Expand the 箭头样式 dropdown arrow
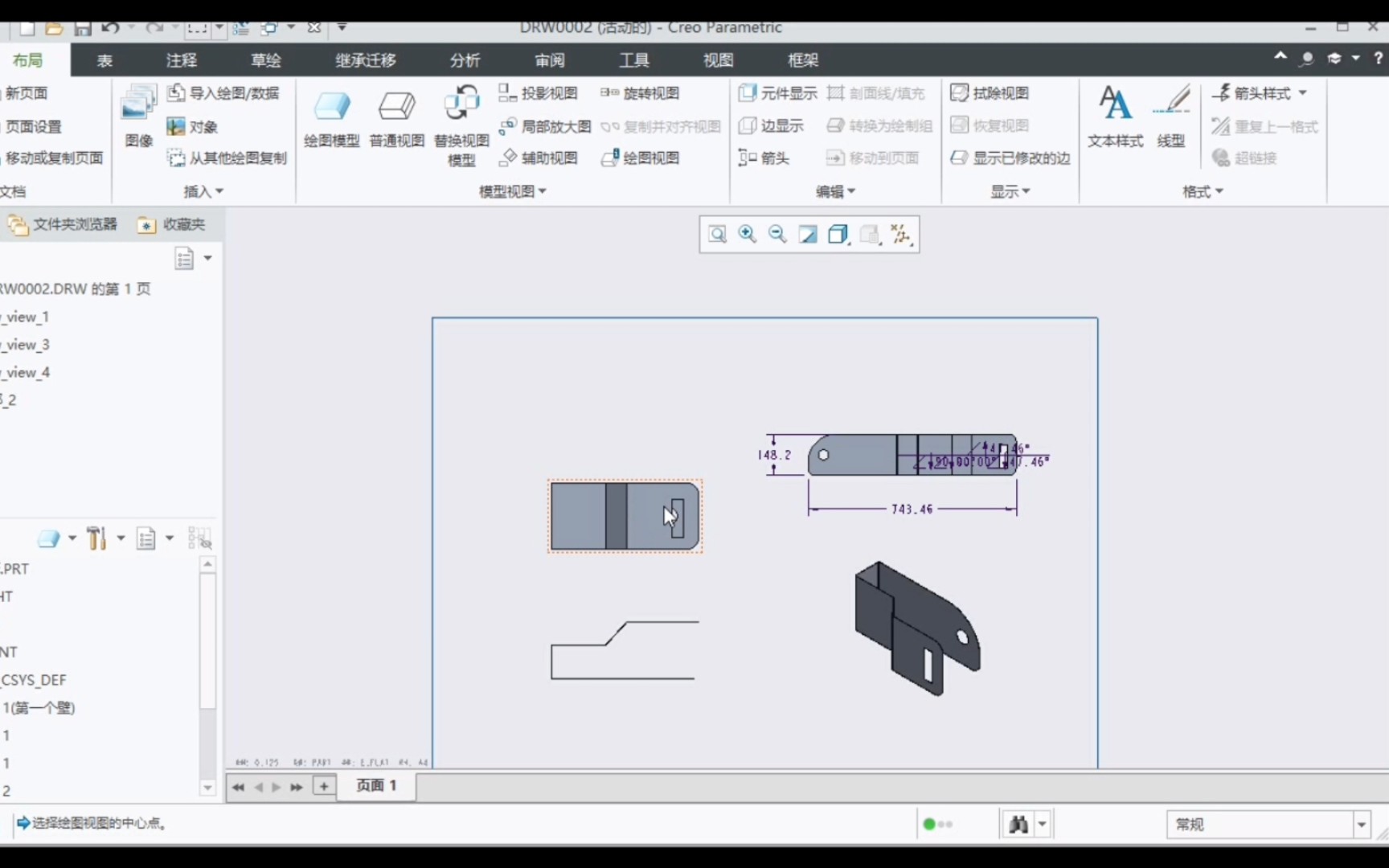Image resolution: width=1389 pixels, height=868 pixels. pyautogui.click(x=1303, y=92)
